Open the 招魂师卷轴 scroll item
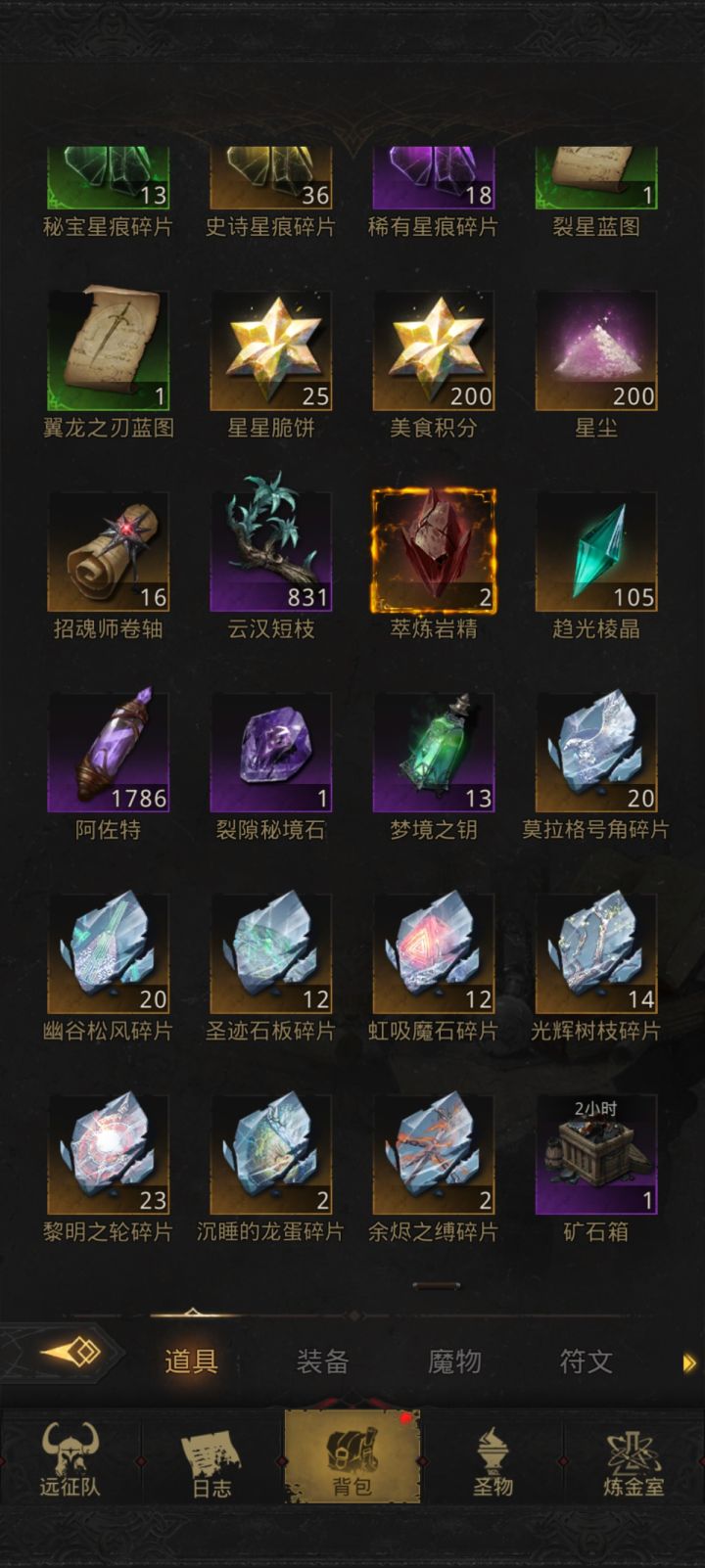 108,552
